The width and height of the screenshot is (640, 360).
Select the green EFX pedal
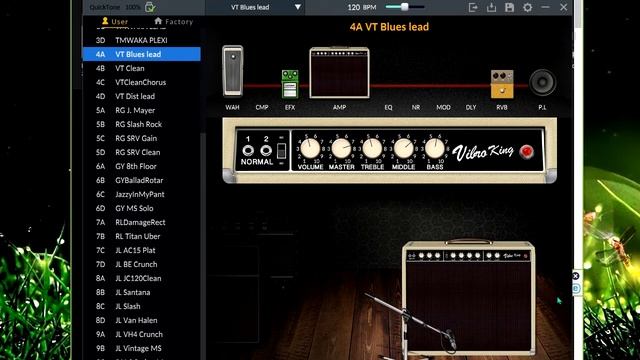[x=290, y=84]
